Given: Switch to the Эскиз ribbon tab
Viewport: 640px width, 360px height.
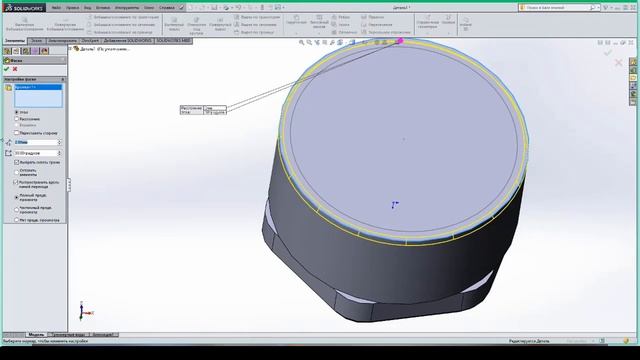Looking at the screenshot, I should tap(37, 41).
